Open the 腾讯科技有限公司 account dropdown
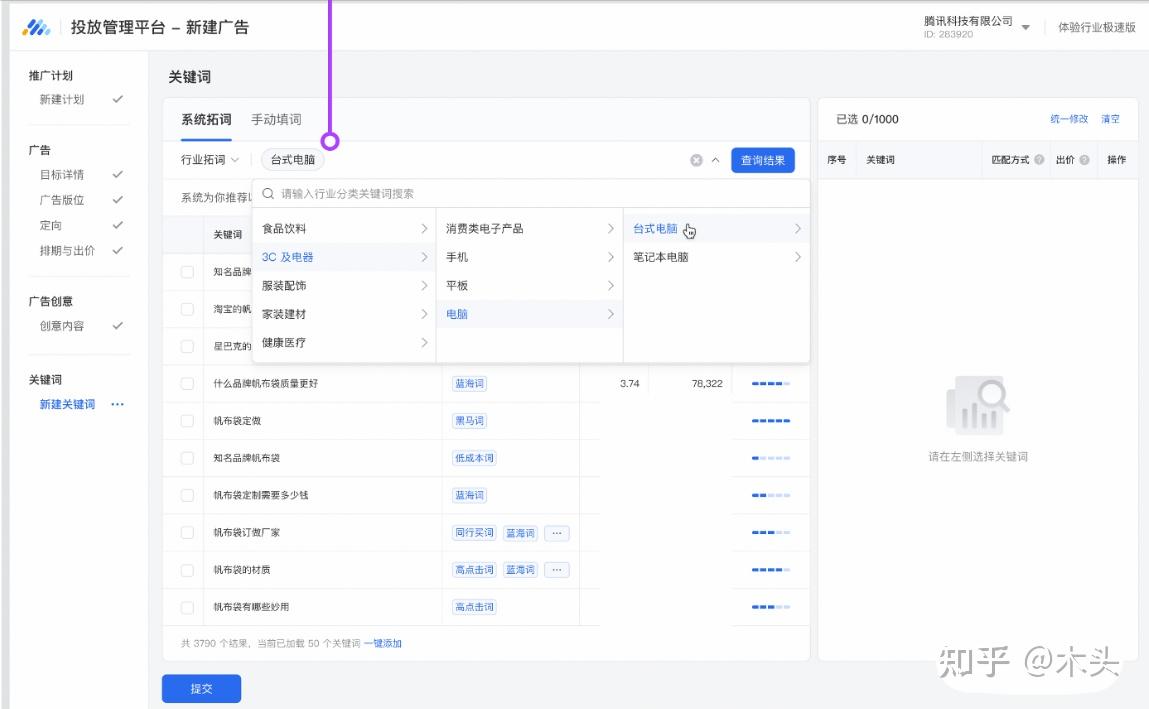This screenshot has width=1149, height=709. [x=1025, y=28]
